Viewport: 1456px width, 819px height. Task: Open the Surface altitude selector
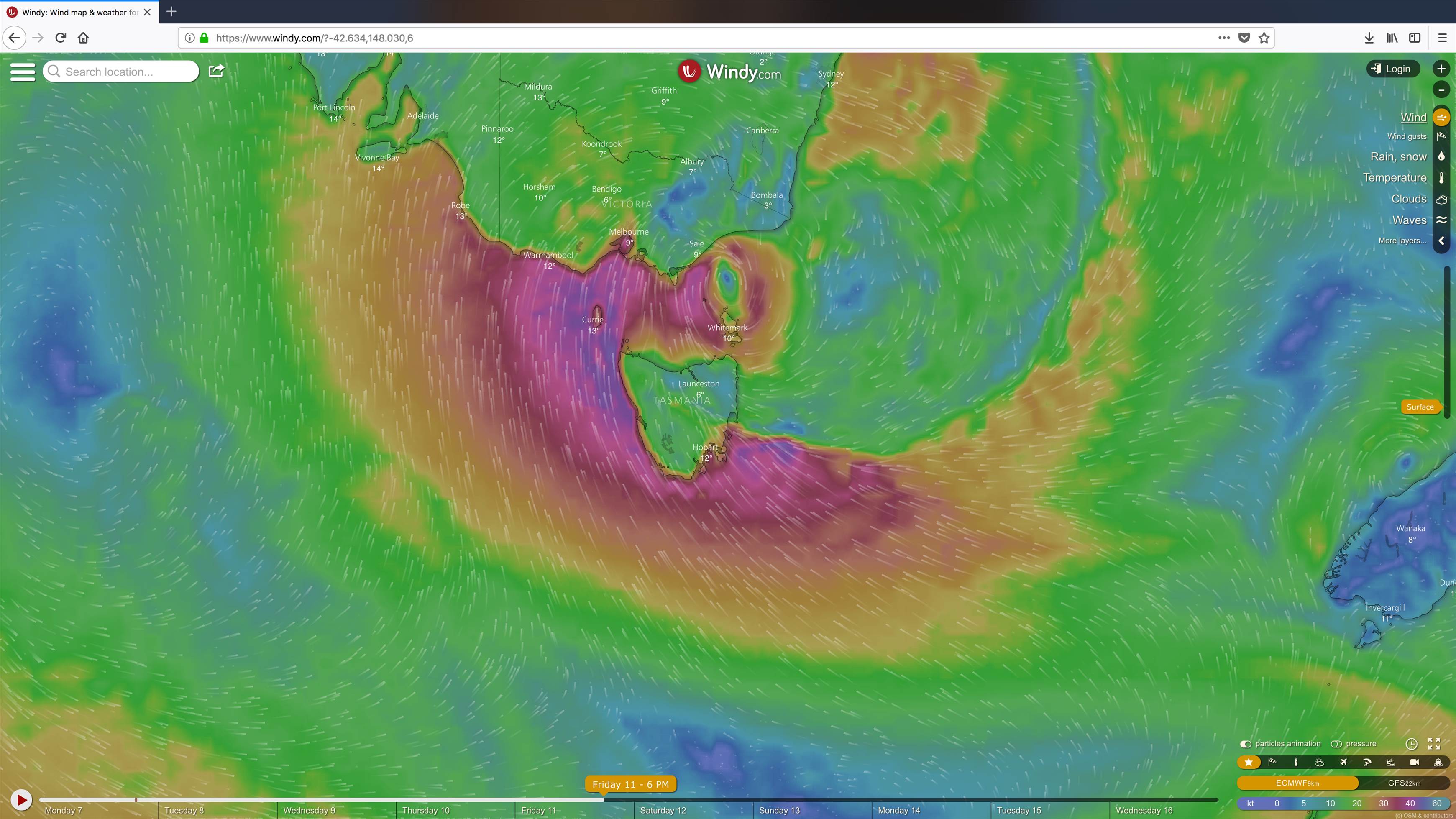coord(1420,407)
